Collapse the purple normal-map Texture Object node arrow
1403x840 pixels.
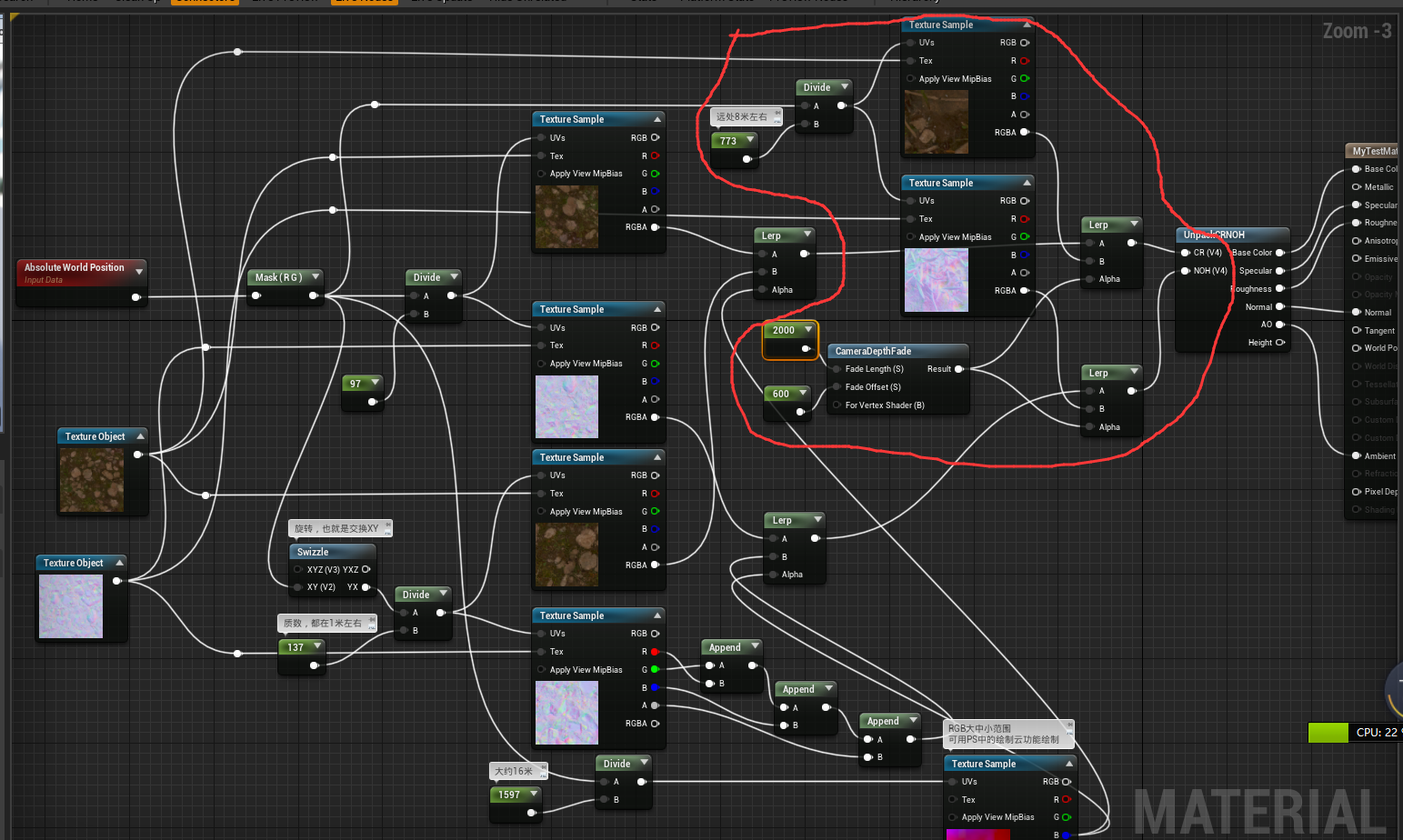point(119,563)
